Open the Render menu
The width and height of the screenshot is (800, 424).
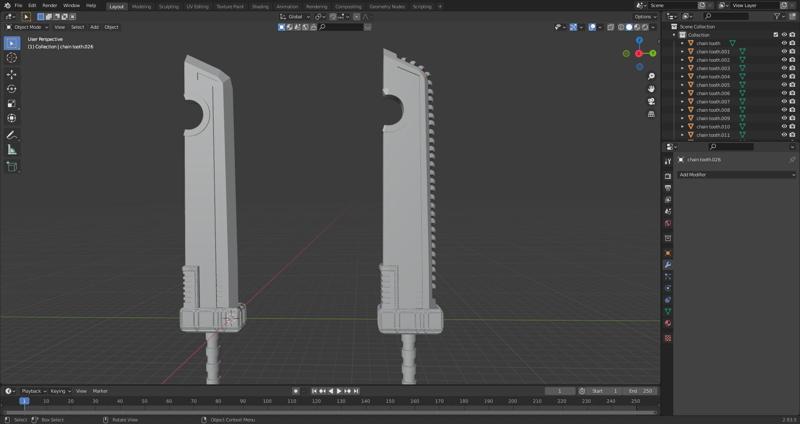click(50, 6)
